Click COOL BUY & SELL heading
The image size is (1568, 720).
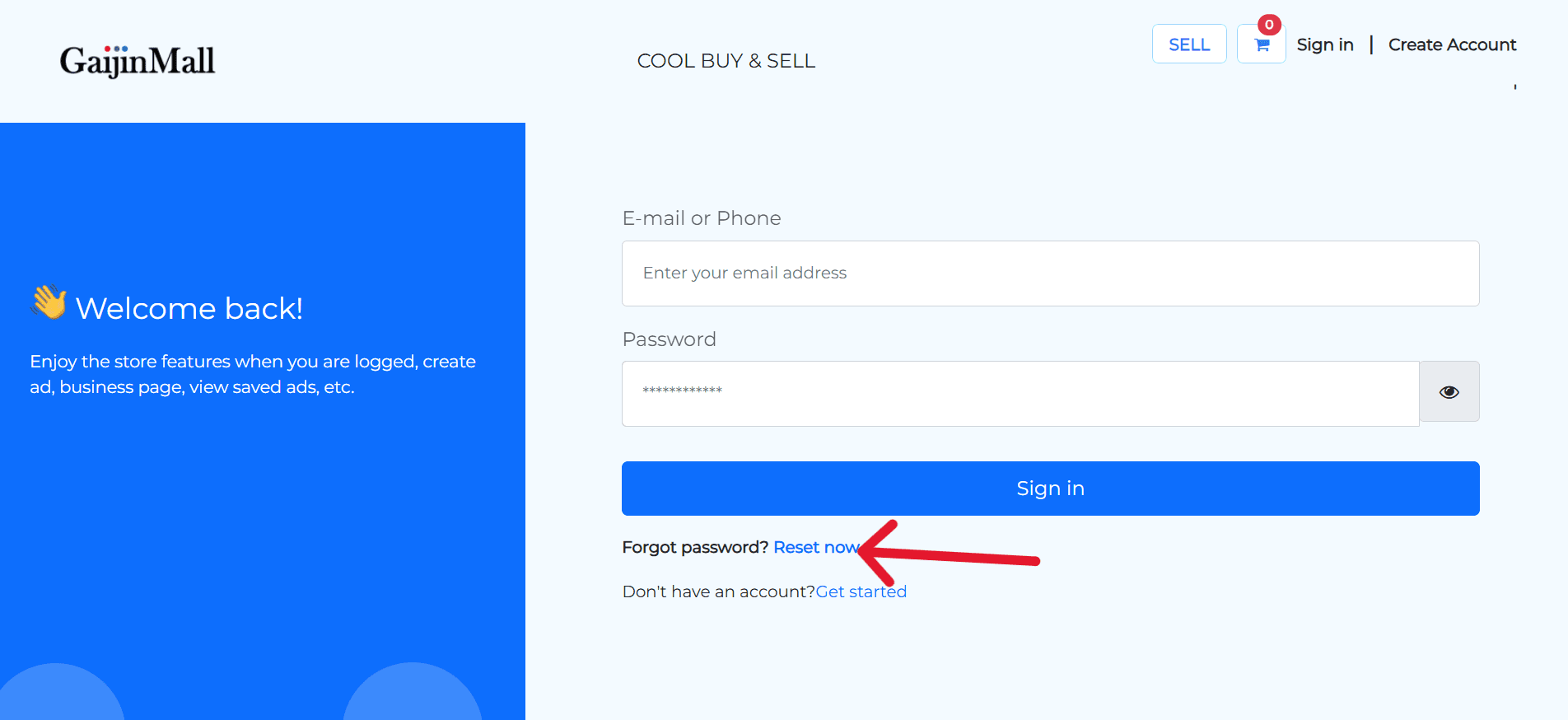click(x=726, y=60)
